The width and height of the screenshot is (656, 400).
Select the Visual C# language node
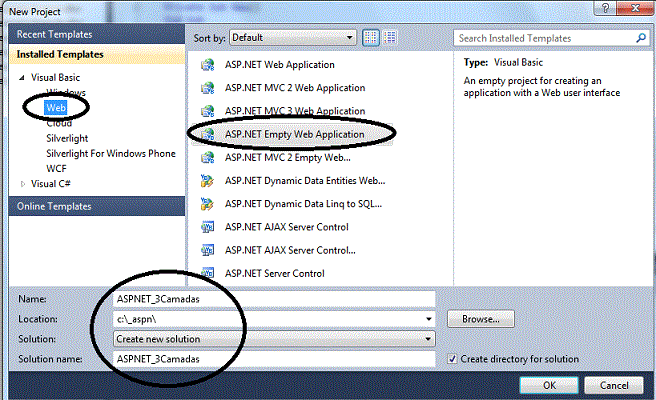[x=51, y=184]
